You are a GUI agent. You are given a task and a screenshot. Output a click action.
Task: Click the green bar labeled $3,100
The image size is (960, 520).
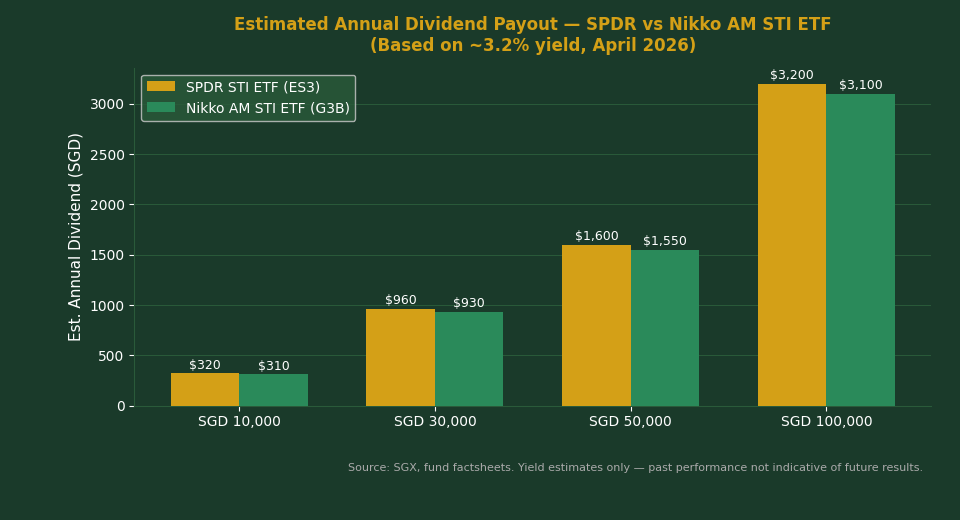coord(861,250)
